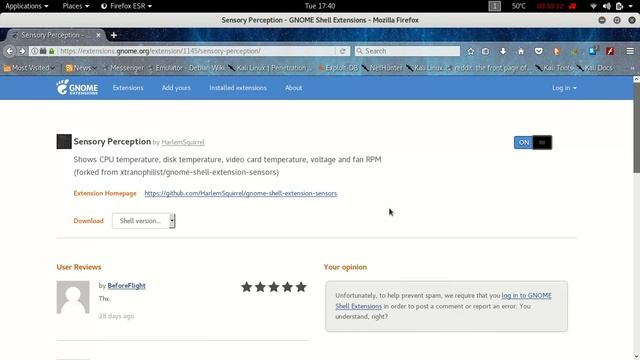
Task: Click the 50°C temperature indicator
Action: click(x=519, y=6)
